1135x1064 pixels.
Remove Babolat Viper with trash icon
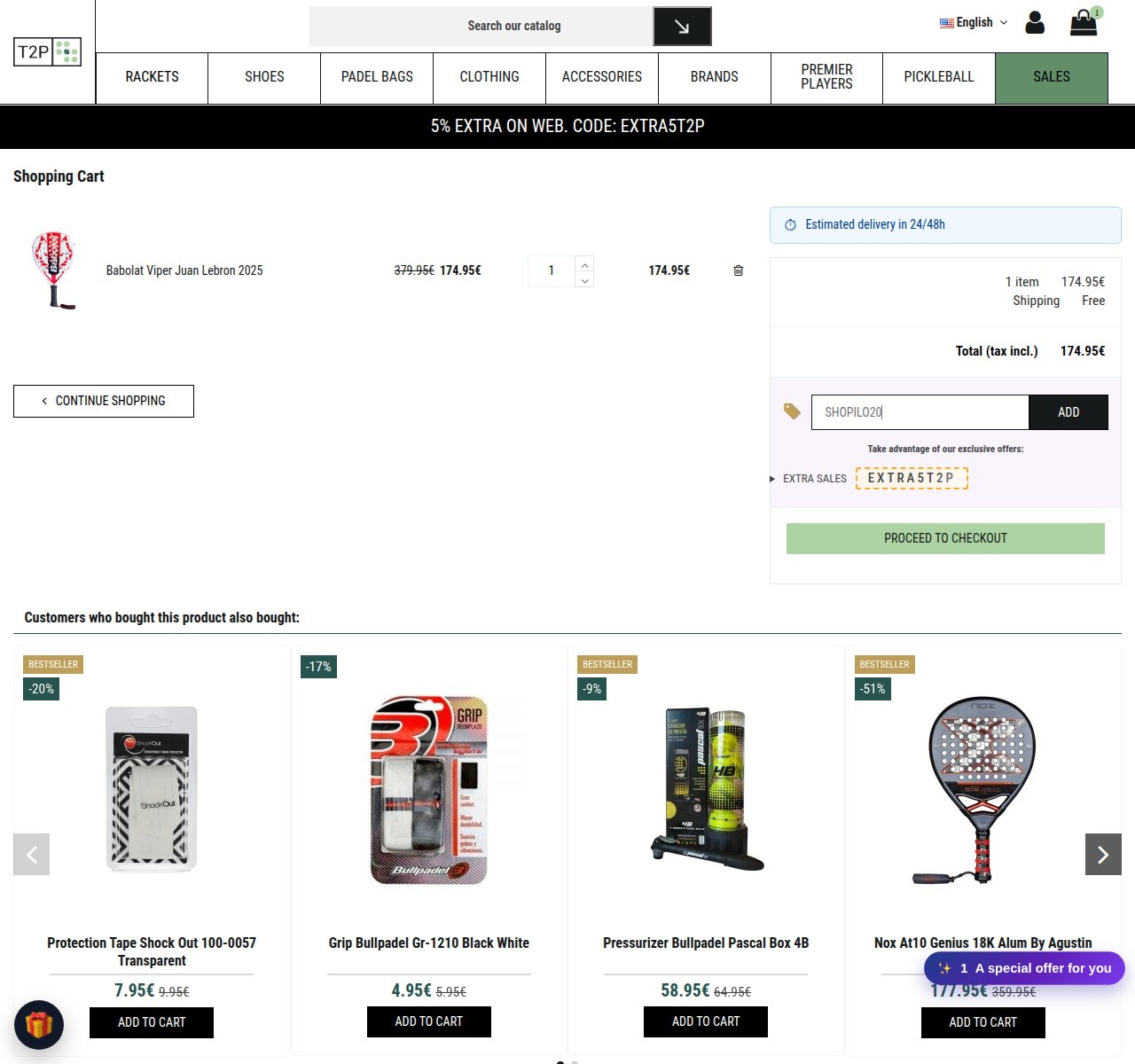[x=739, y=270]
